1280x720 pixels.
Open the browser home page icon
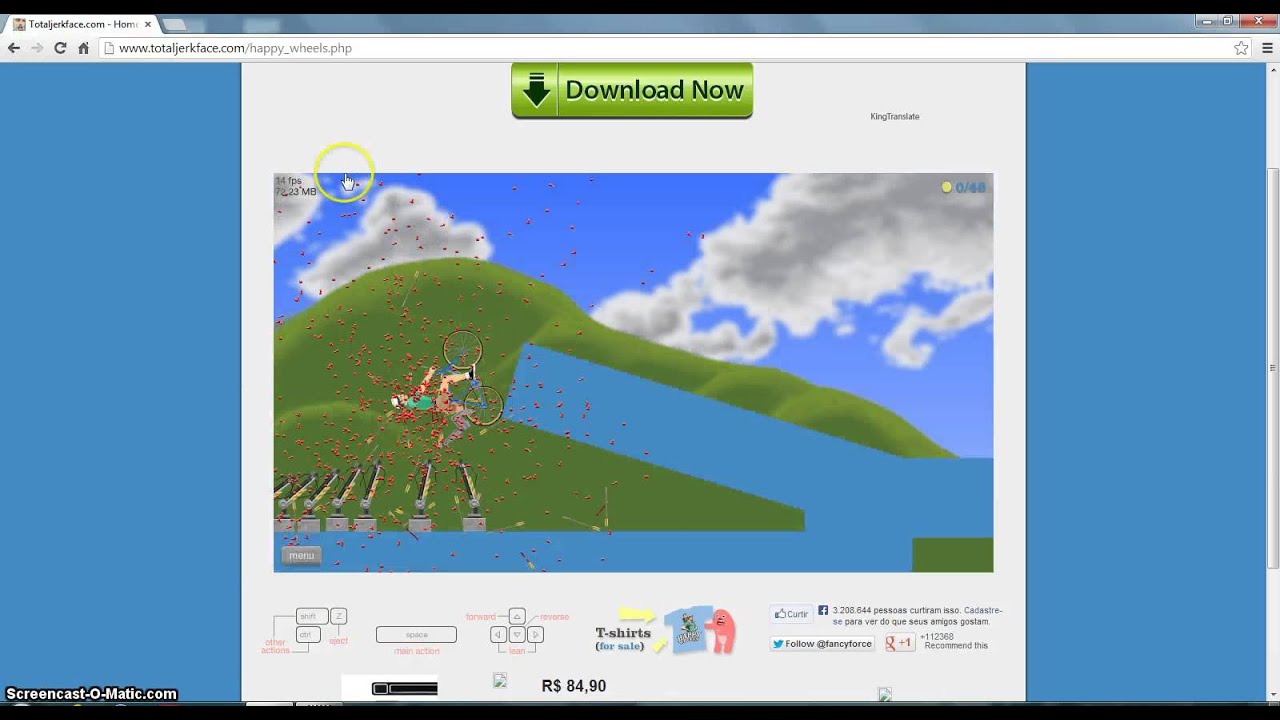[x=83, y=48]
